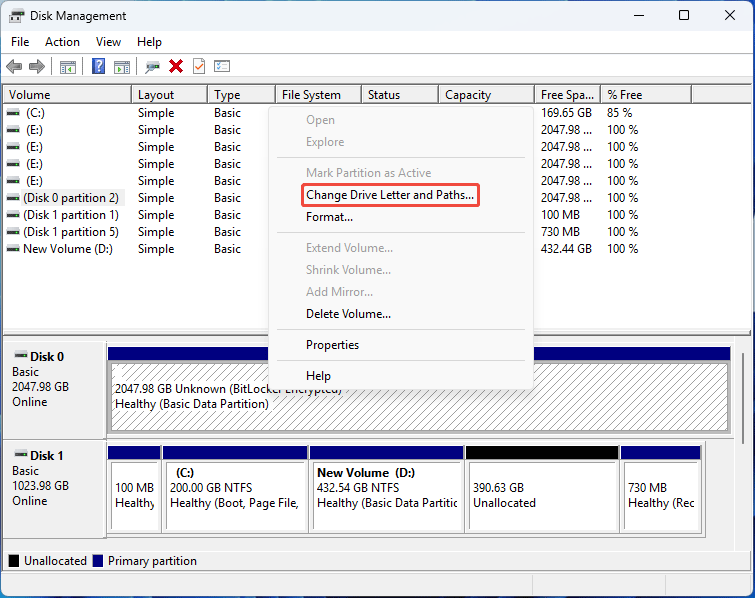This screenshot has width=755, height=598.
Task: Open the Action menu
Action: pos(62,42)
